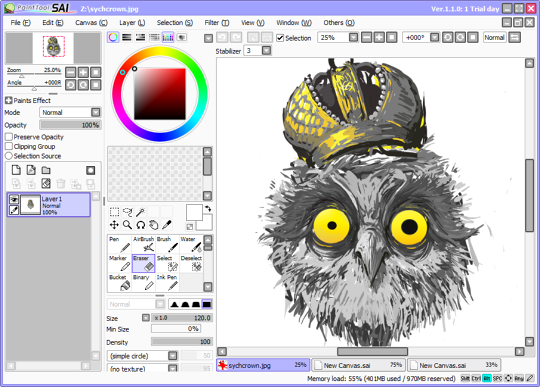Select the AirBrush tool

click(x=143, y=244)
